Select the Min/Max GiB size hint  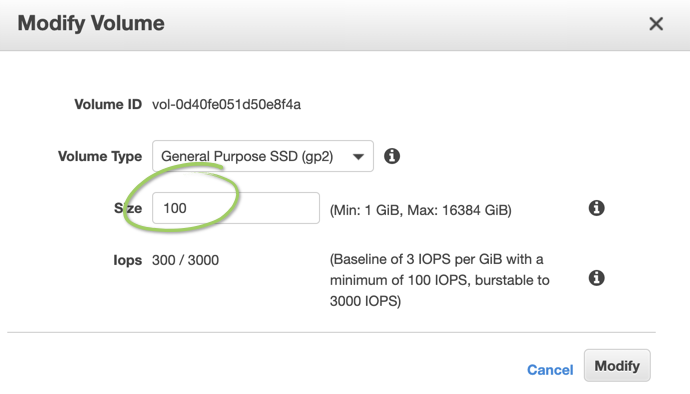(421, 210)
